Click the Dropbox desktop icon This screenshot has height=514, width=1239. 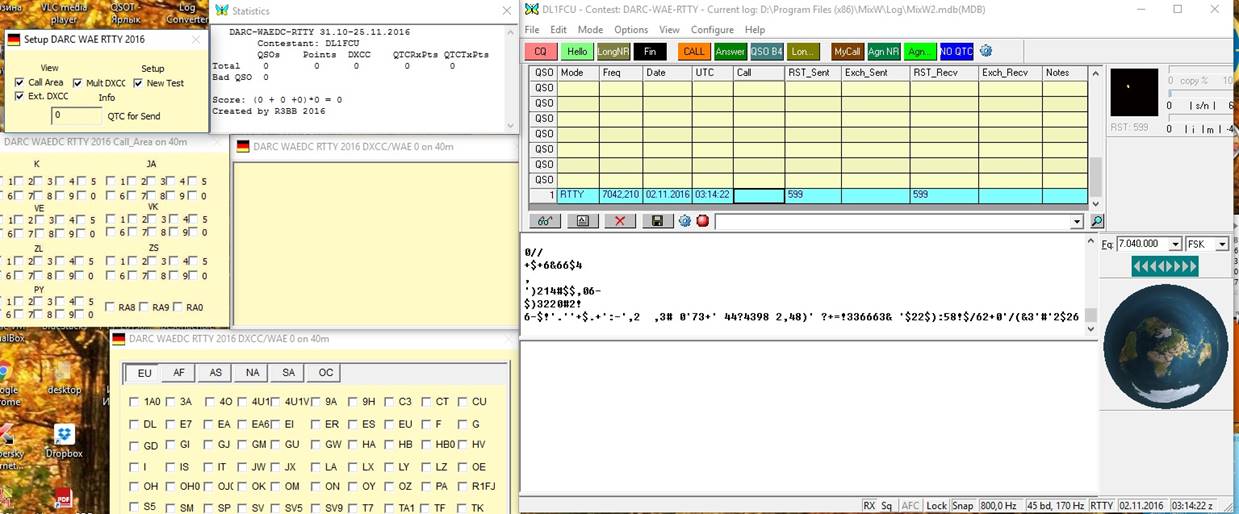tap(64, 436)
